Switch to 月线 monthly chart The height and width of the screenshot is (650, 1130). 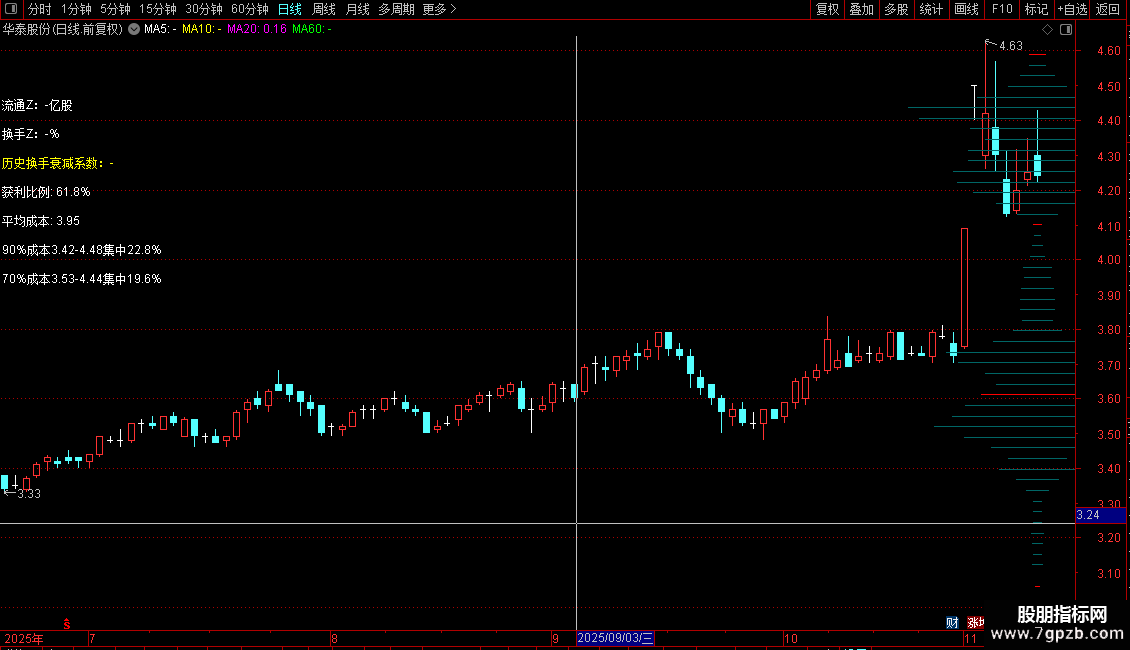click(x=357, y=9)
